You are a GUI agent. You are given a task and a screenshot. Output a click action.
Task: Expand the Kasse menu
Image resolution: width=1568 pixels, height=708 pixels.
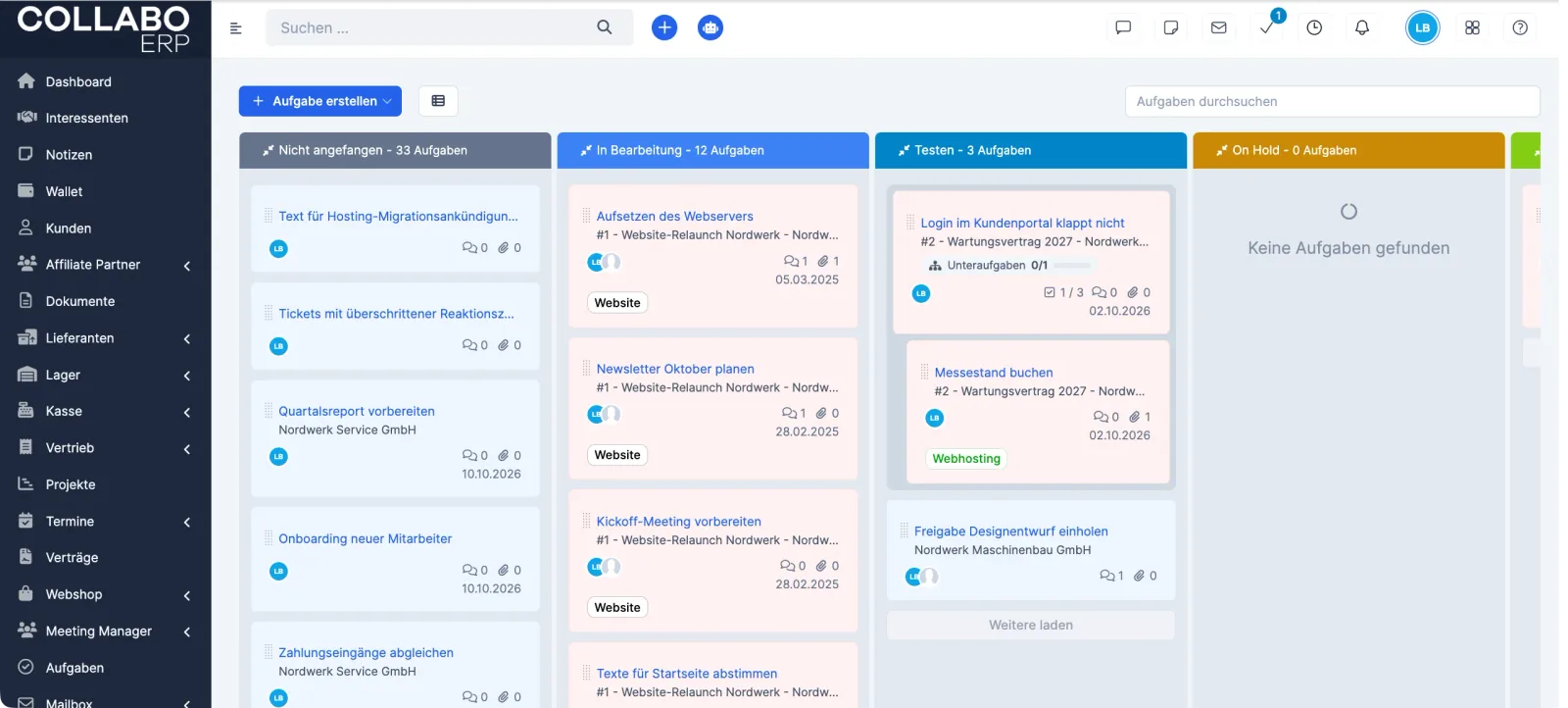pyautogui.click(x=186, y=413)
